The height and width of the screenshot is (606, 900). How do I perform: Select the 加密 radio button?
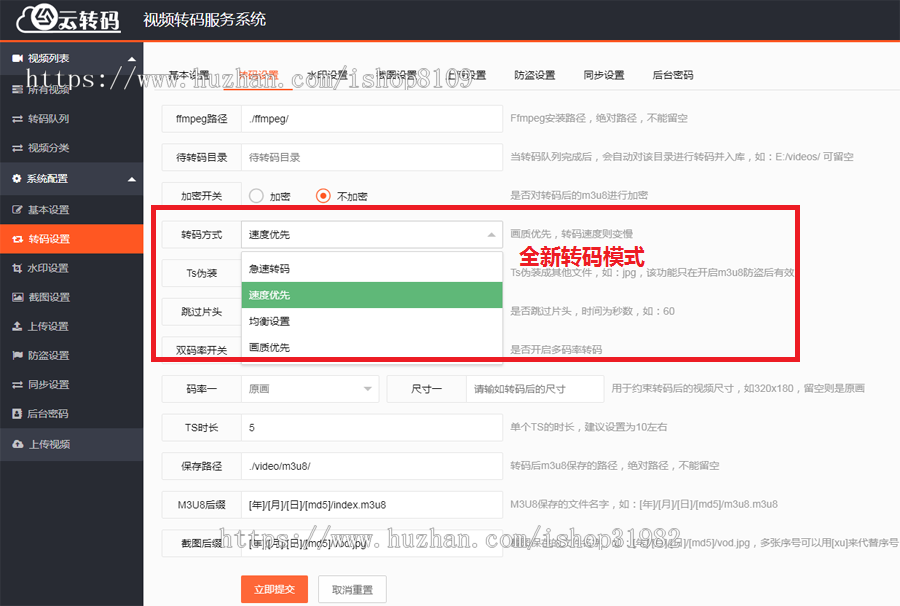(256, 196)
